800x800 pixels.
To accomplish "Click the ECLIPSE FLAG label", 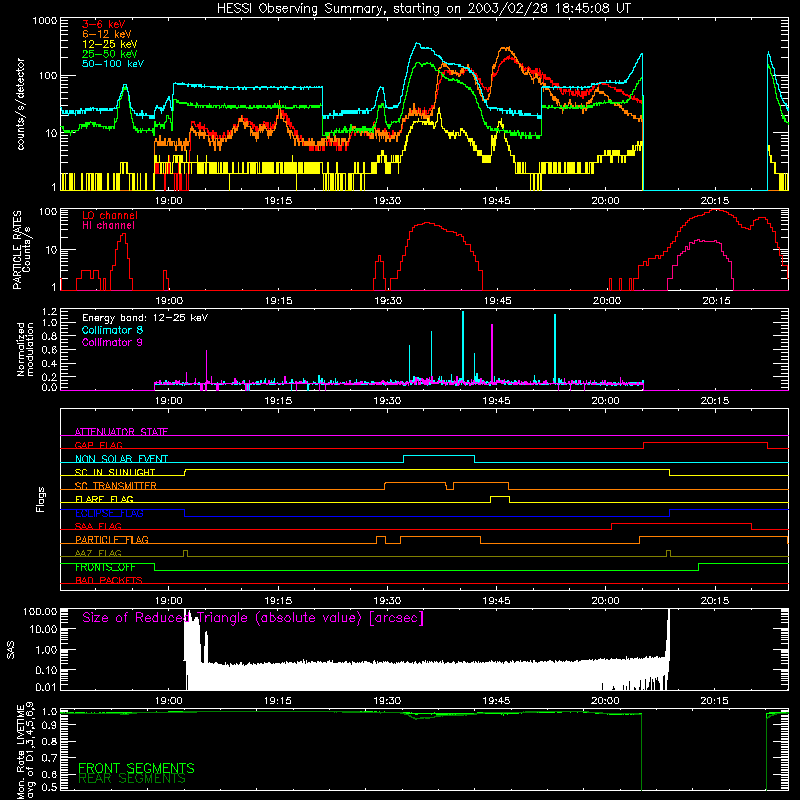I will [x=109, y=513].
